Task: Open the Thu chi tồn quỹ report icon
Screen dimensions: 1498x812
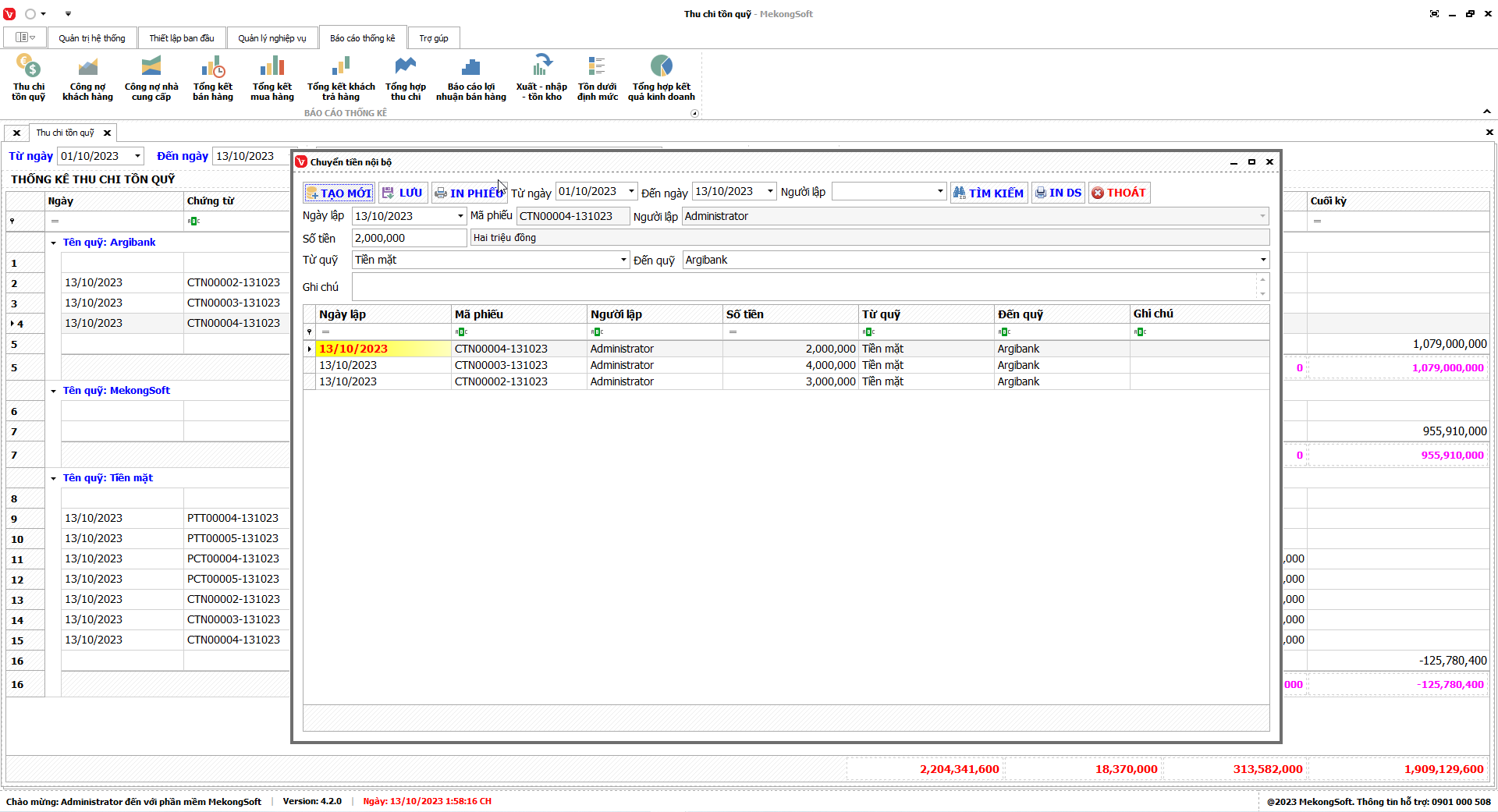Action: (28, 77)
